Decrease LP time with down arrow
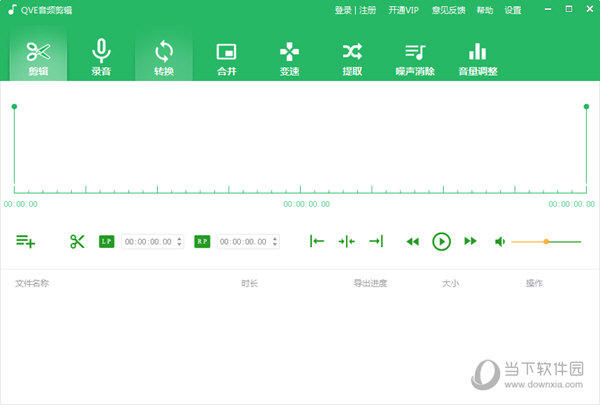The height and width of the screenshot is (405, 600). [x=179, y=244]
